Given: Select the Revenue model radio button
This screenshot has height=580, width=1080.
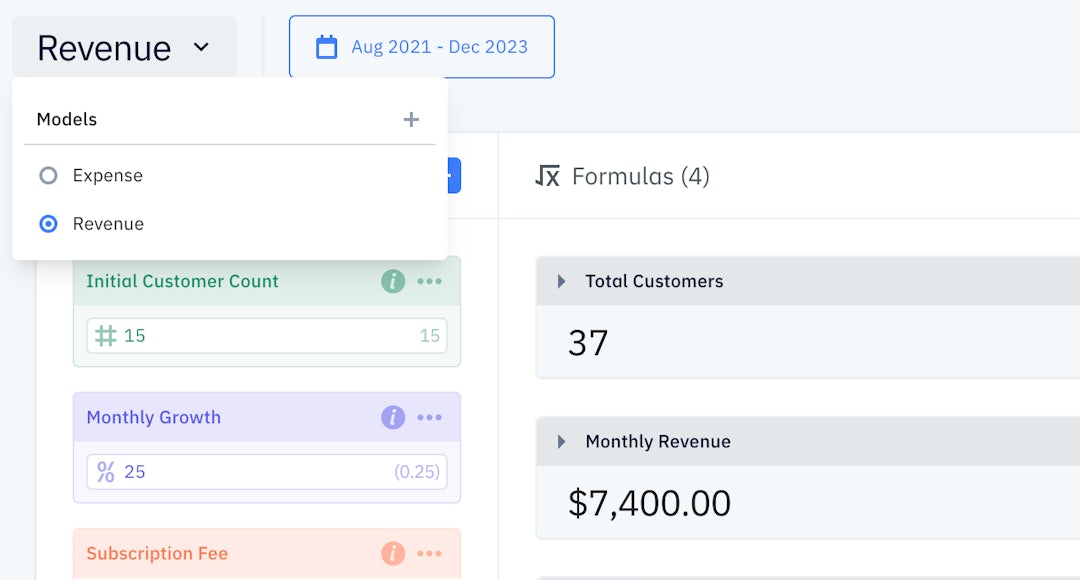Looking at the screenshot, I should click(48, 224).
